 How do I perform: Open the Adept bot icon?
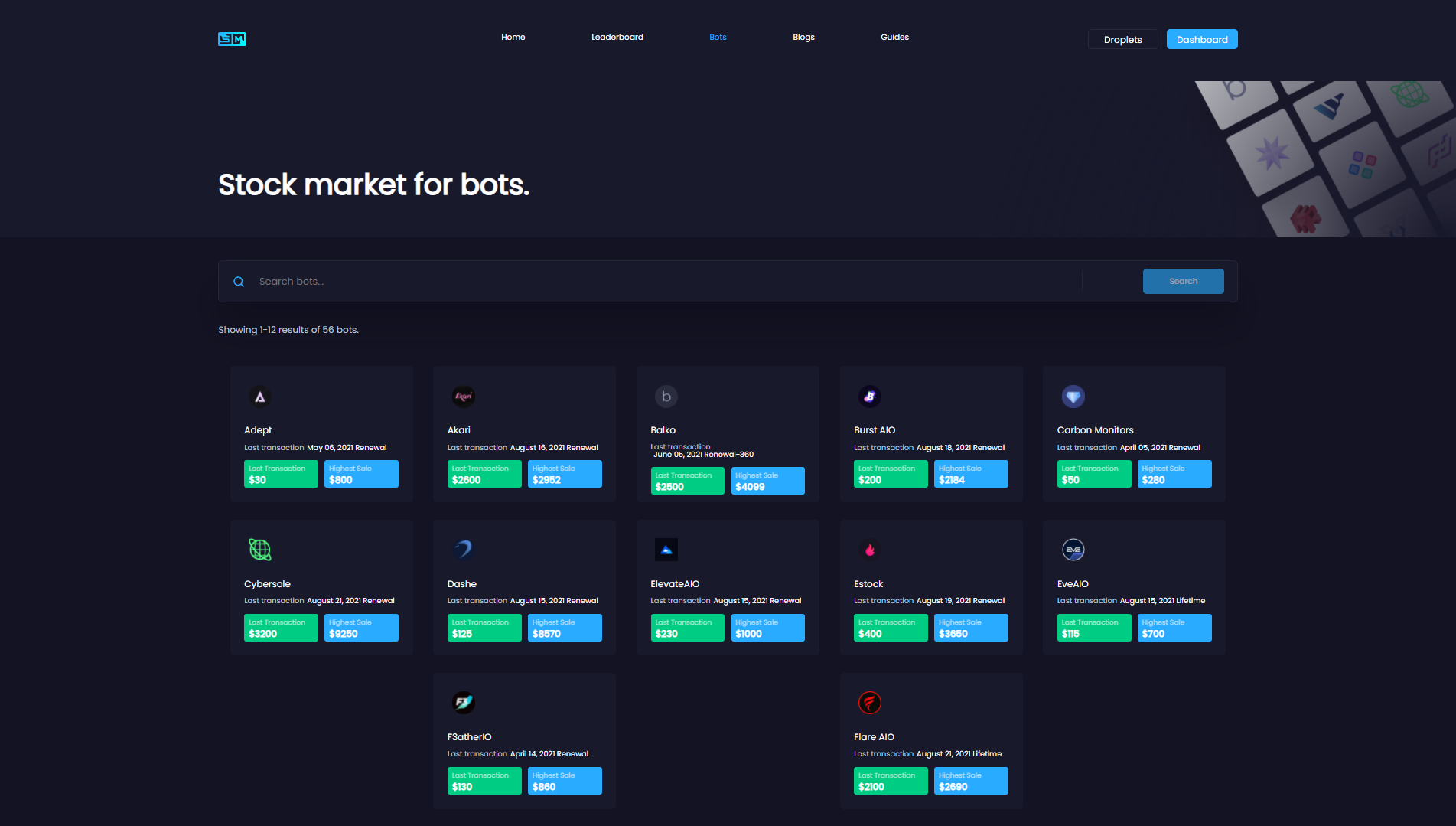[x=260, y=397]
